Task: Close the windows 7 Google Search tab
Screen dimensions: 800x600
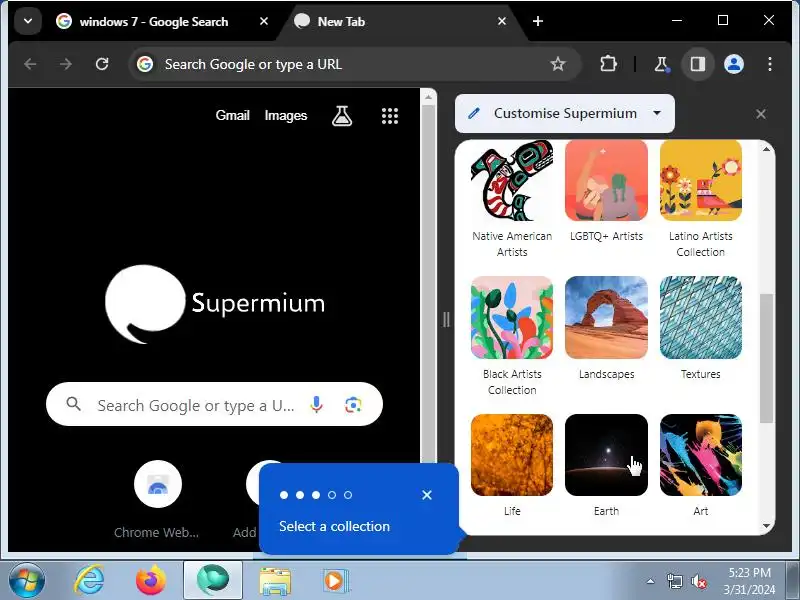Action: pos(264,21)
